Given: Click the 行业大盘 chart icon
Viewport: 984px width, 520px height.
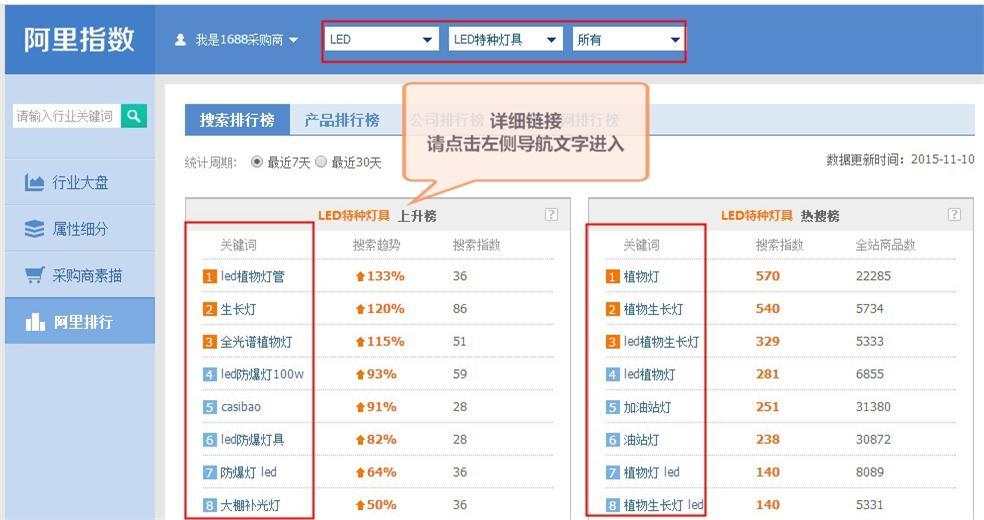Looking at the screenshot, I should click(x=34, y=183).
